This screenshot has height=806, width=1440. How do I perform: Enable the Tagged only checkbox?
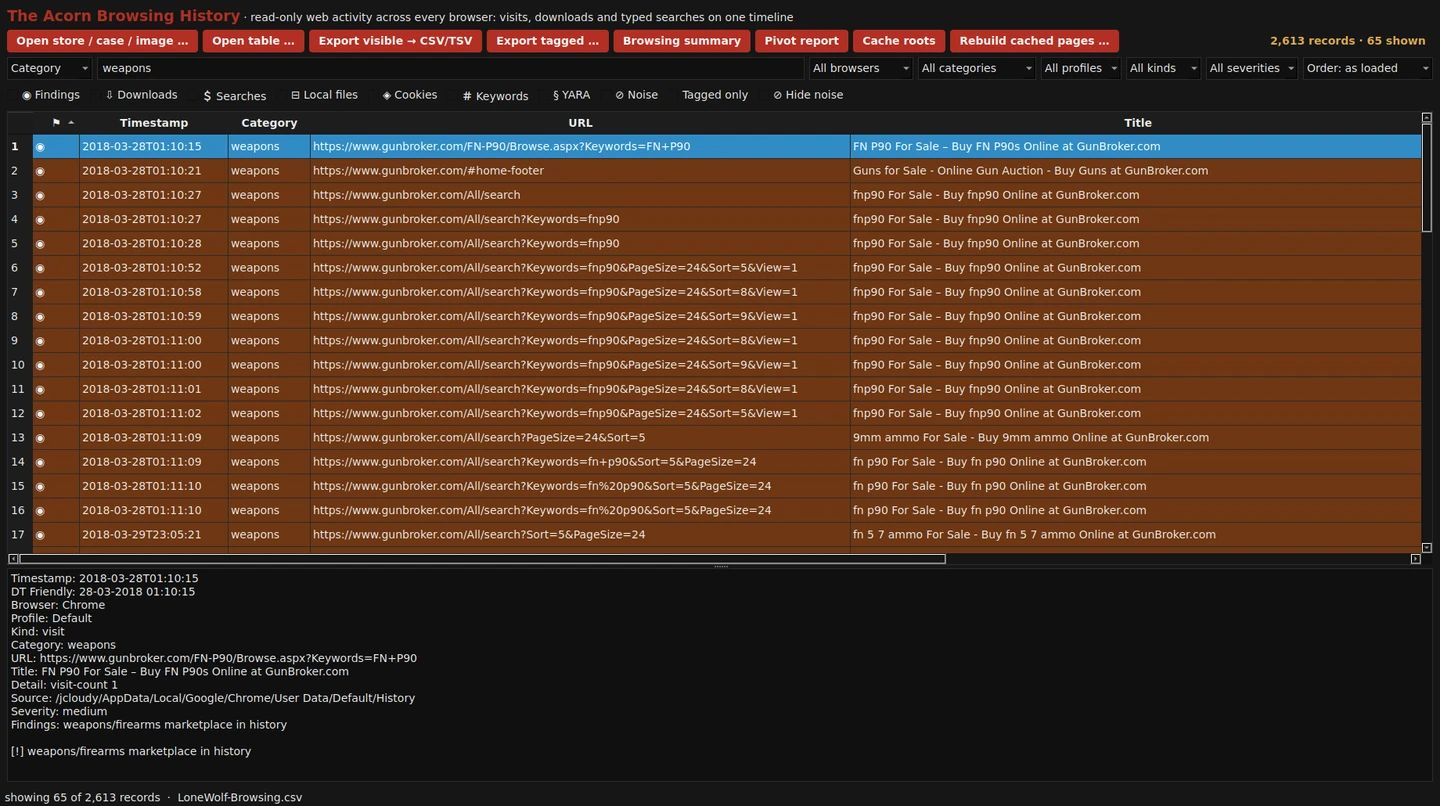coord(715,95)
